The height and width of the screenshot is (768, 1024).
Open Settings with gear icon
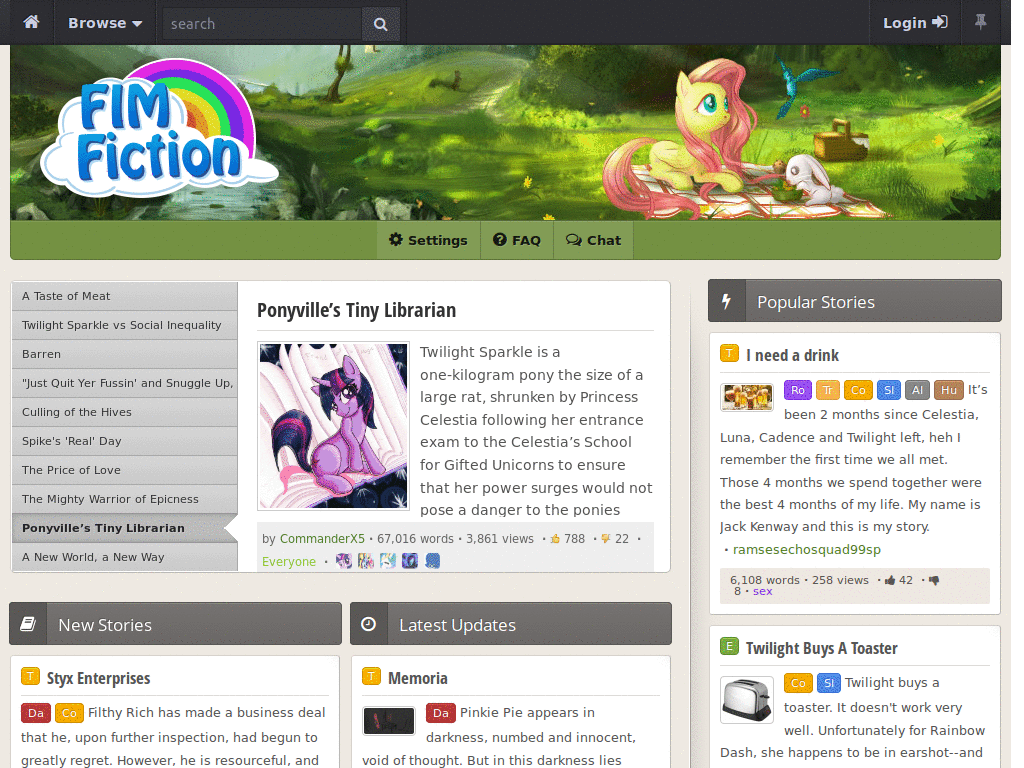(428, 240)
